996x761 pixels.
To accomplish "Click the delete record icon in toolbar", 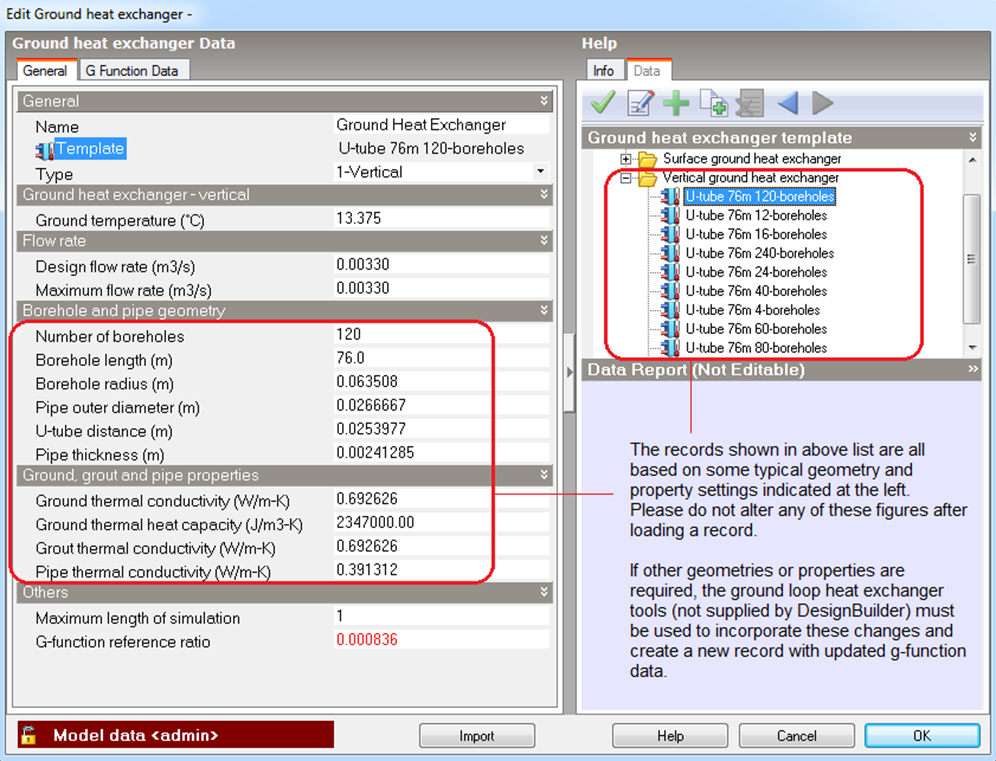I will (749, 103).
